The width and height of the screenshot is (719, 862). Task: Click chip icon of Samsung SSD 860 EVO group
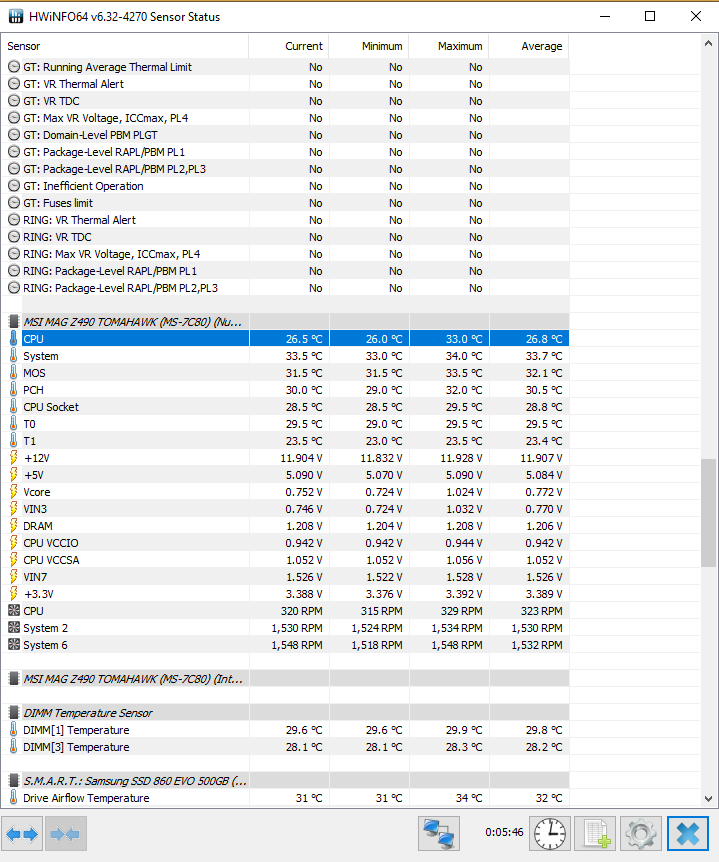click(x=14, y=781)
